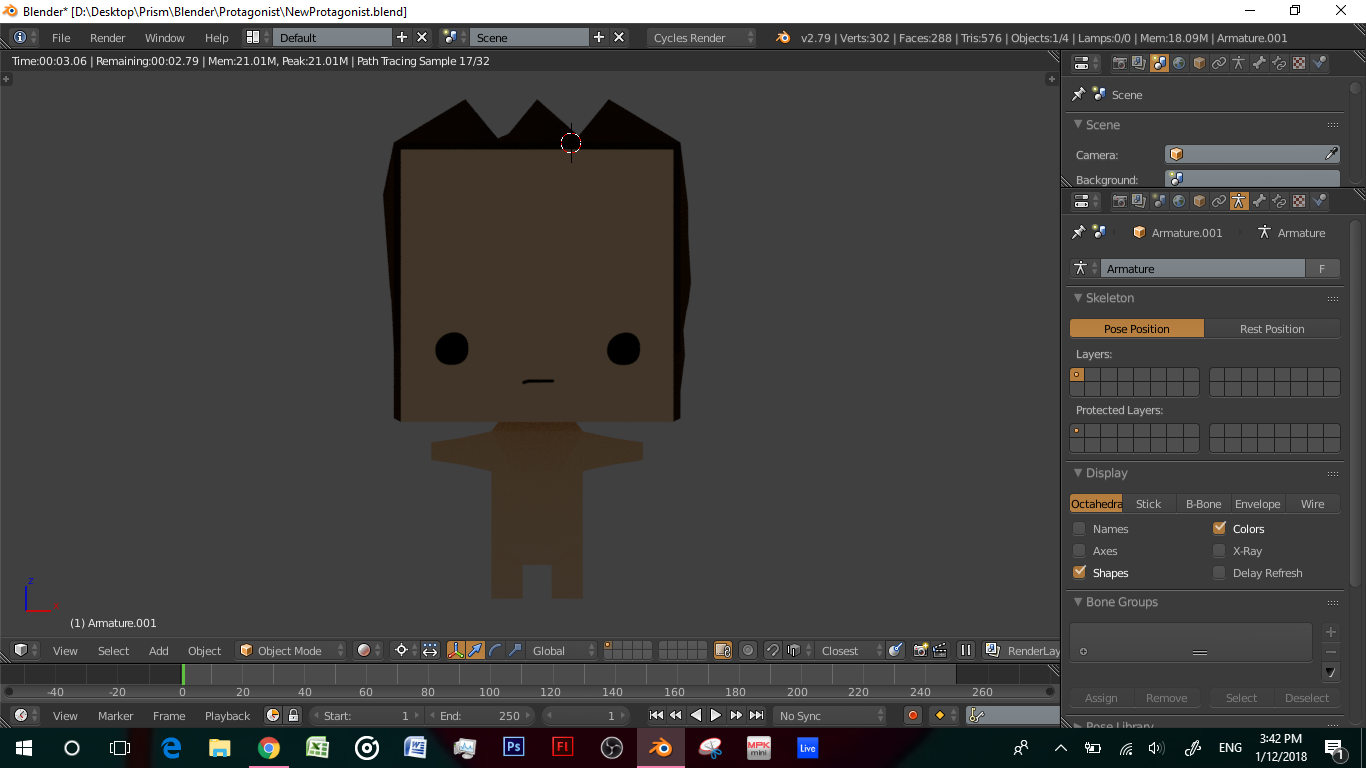Open timeline Playback menu
Viewport: 1366px width, 768px height.
227,715
